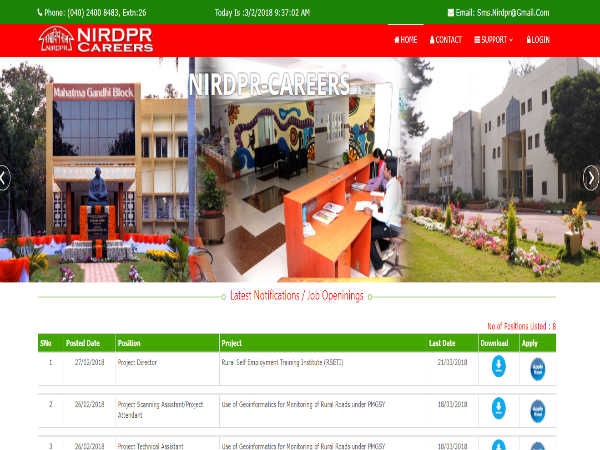Select Project Technical Assistant position text
The width and height of the screenshot is (600, 450).
(150, 446)
